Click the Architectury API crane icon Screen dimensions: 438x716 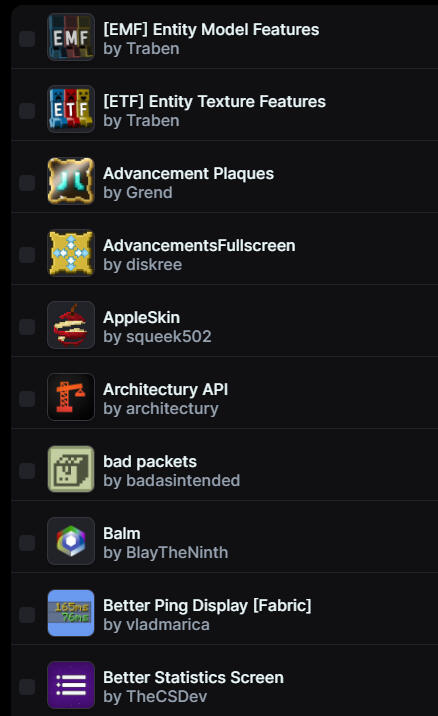[71, 397]
